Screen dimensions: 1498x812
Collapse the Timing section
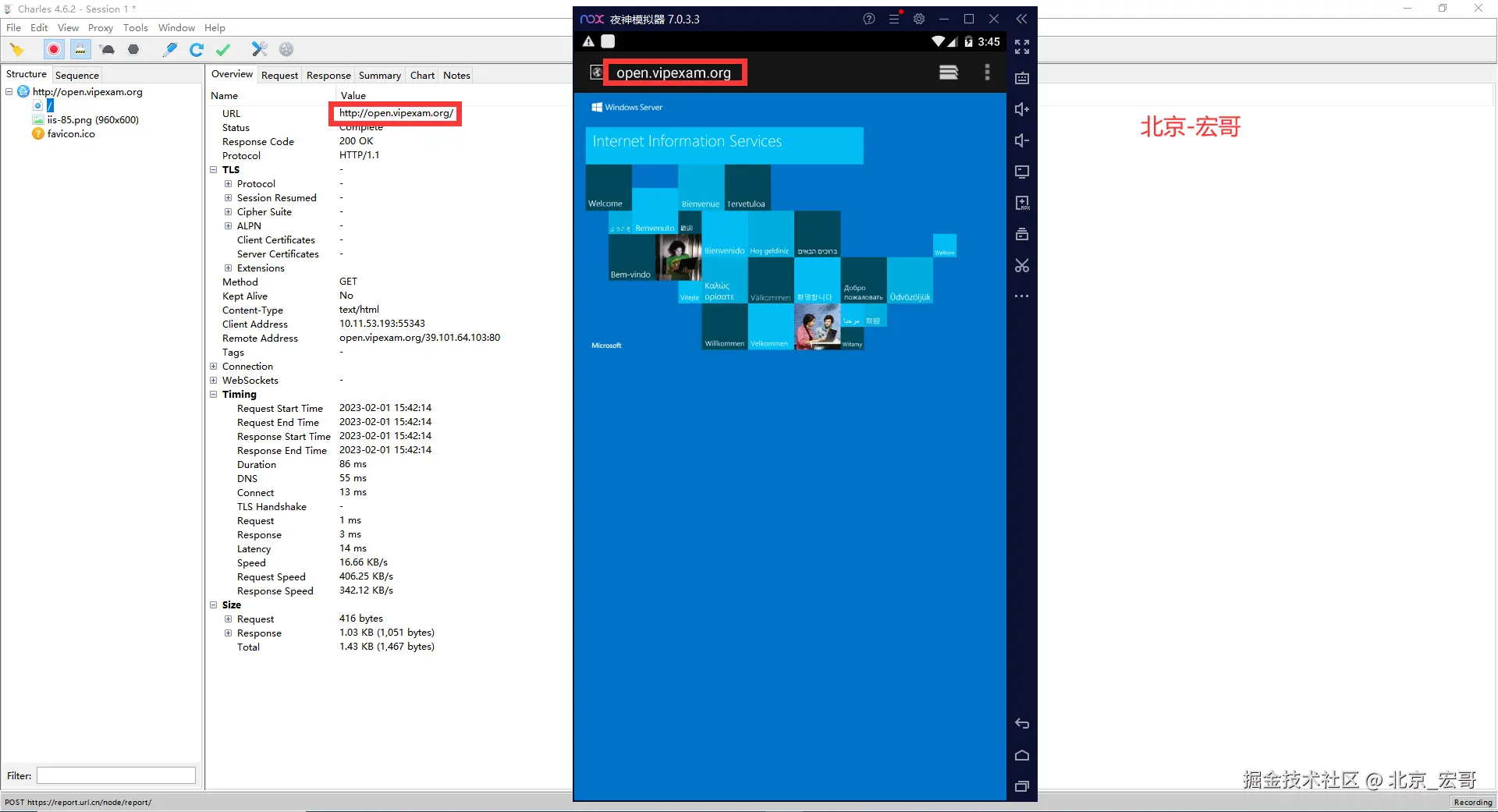214,395
